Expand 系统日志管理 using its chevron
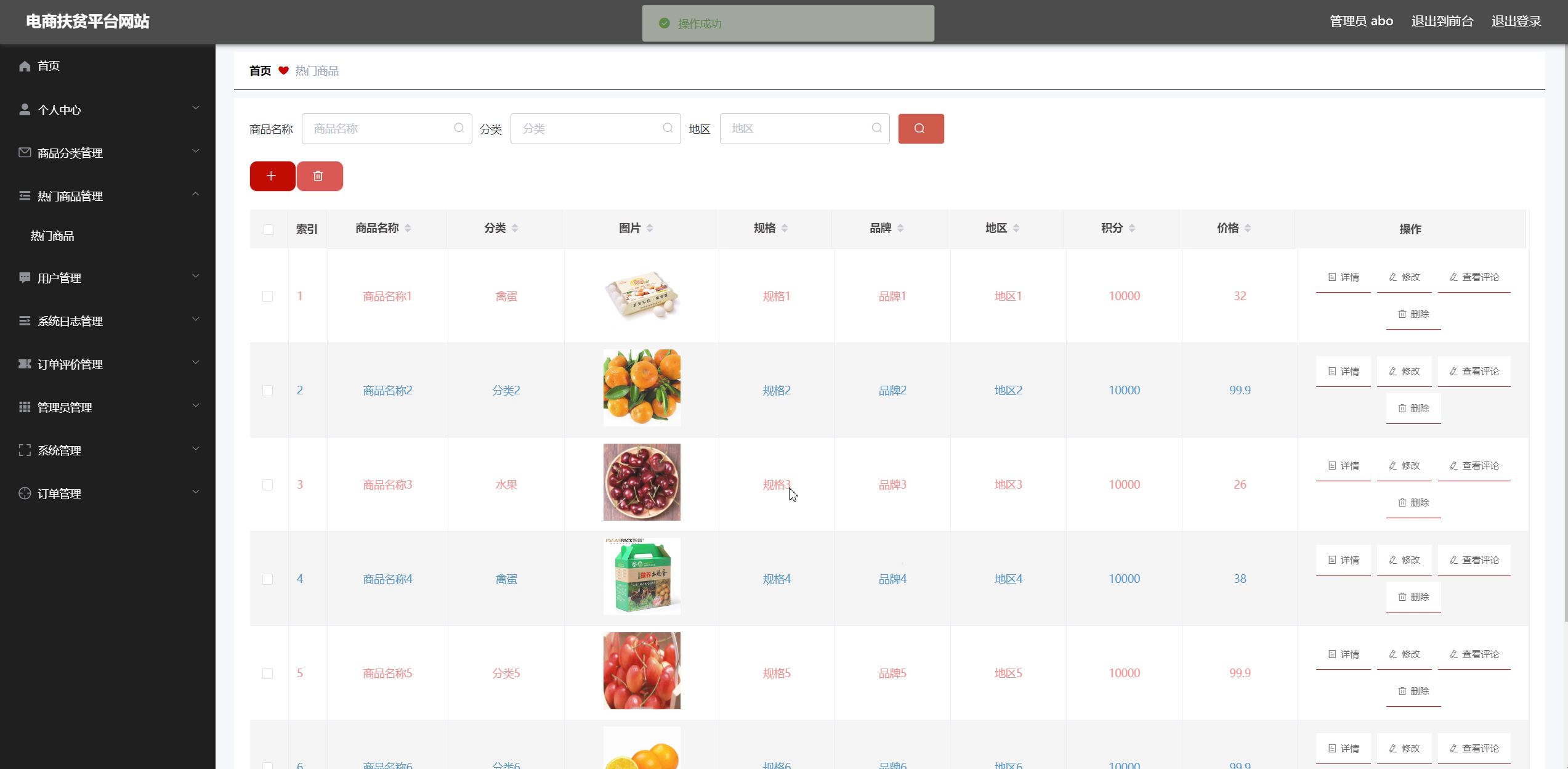1568x769 pixels. [x=196, y=320]
